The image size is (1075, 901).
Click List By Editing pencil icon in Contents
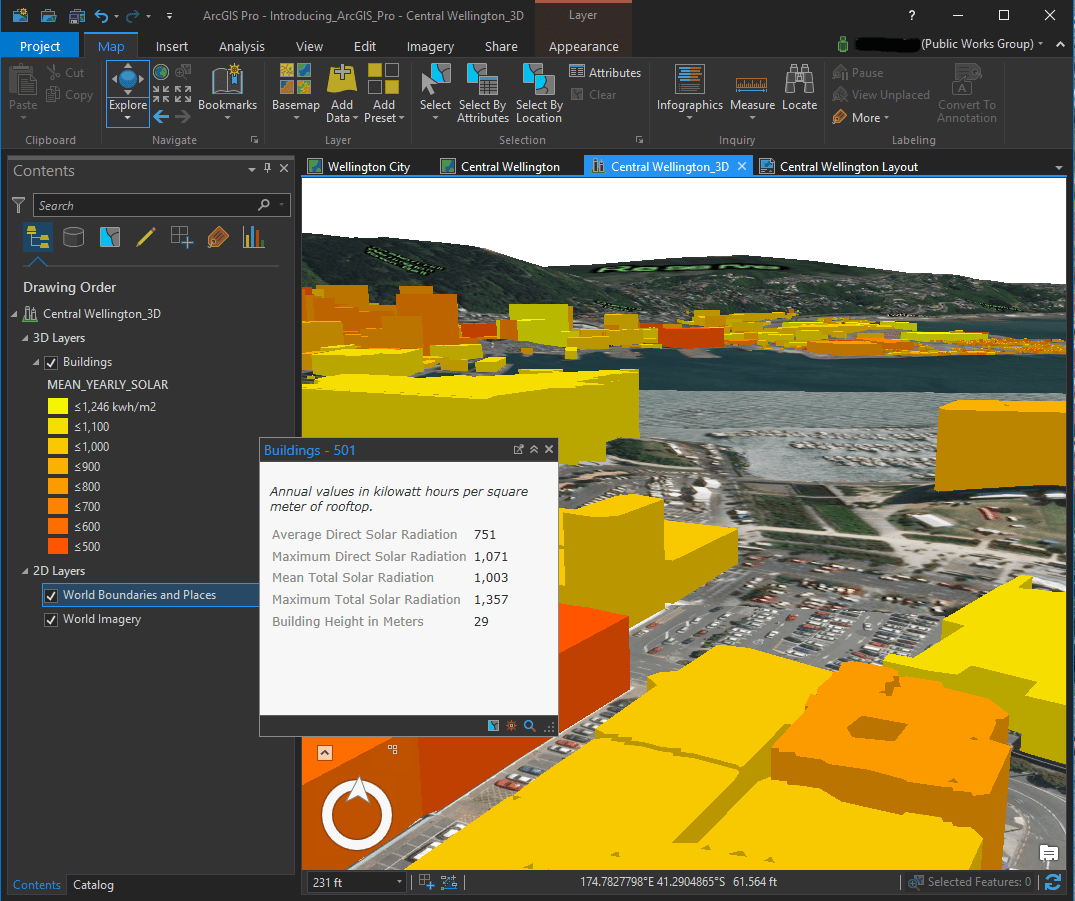tap(144, 237)
